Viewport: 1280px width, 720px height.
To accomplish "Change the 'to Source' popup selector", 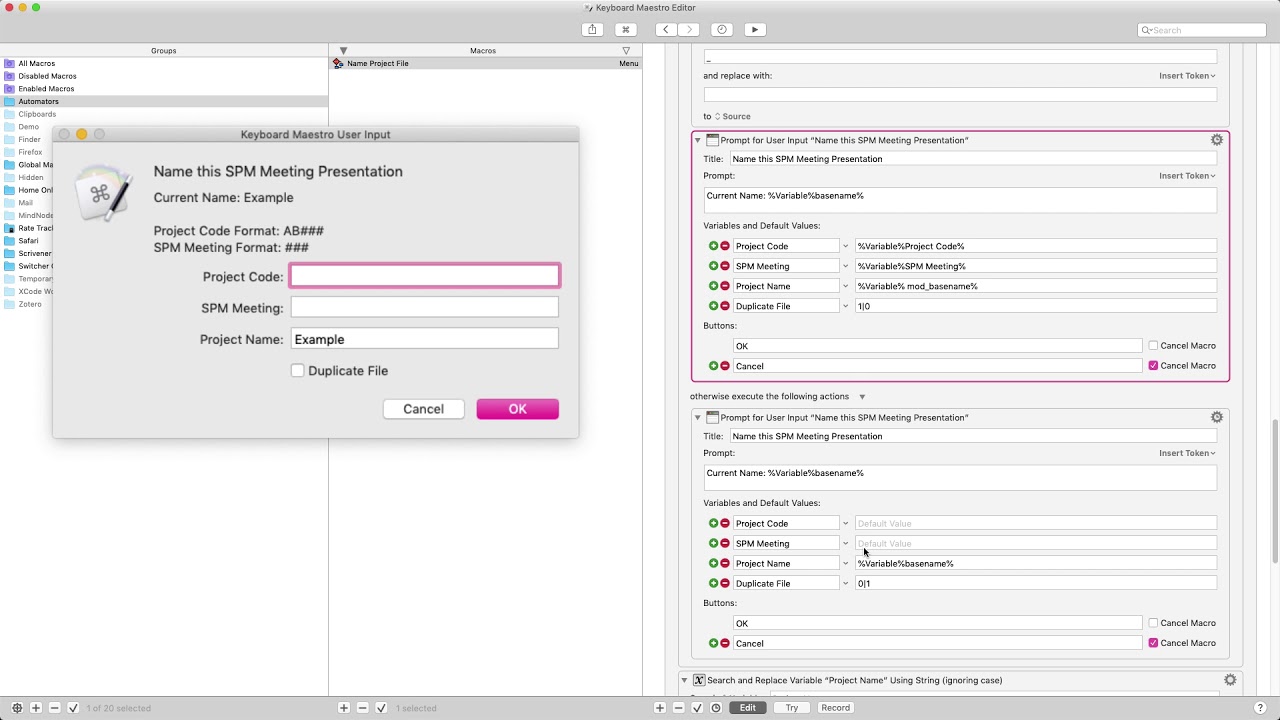I will point(733,116).
